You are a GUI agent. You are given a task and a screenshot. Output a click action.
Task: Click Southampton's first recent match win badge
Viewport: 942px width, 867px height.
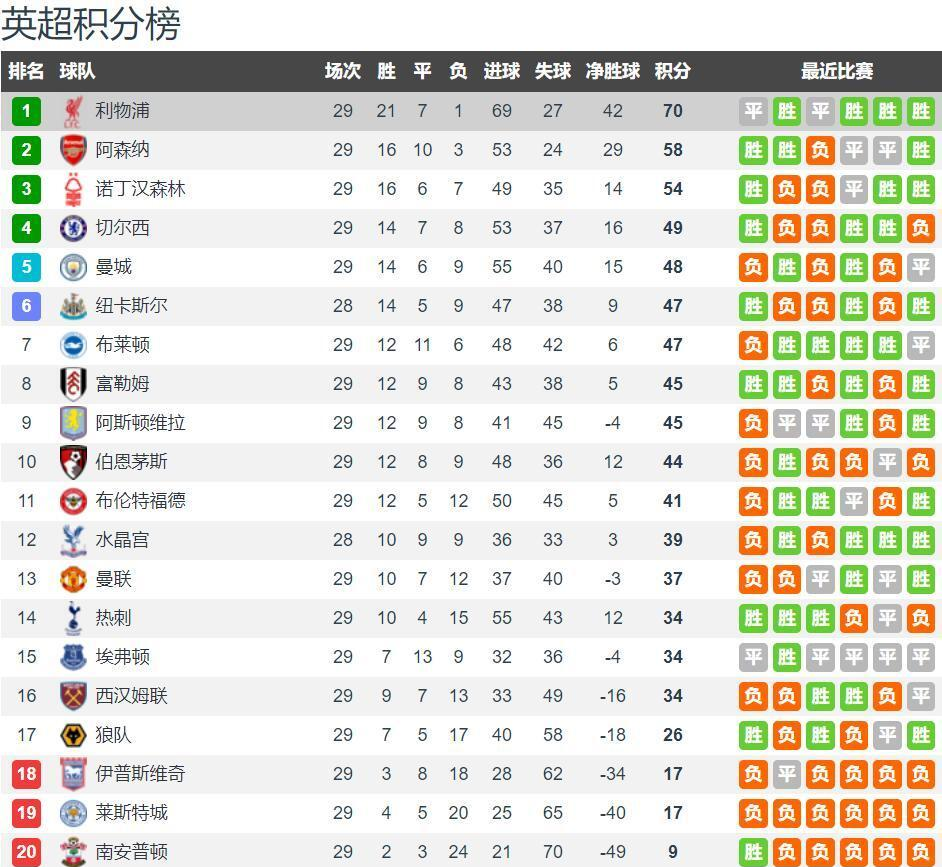[753, 851]
